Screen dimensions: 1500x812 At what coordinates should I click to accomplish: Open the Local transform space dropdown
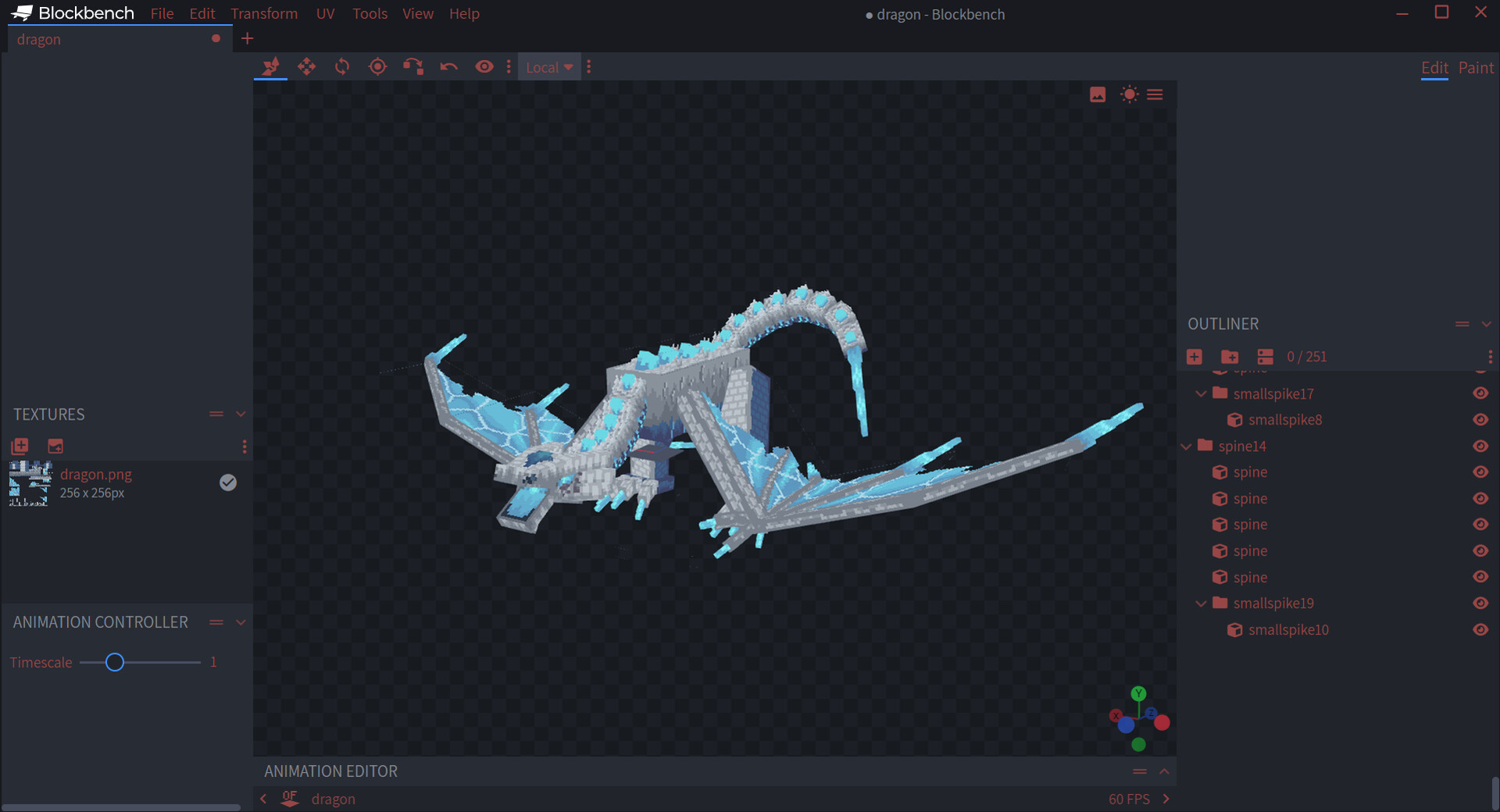(549, 67)
